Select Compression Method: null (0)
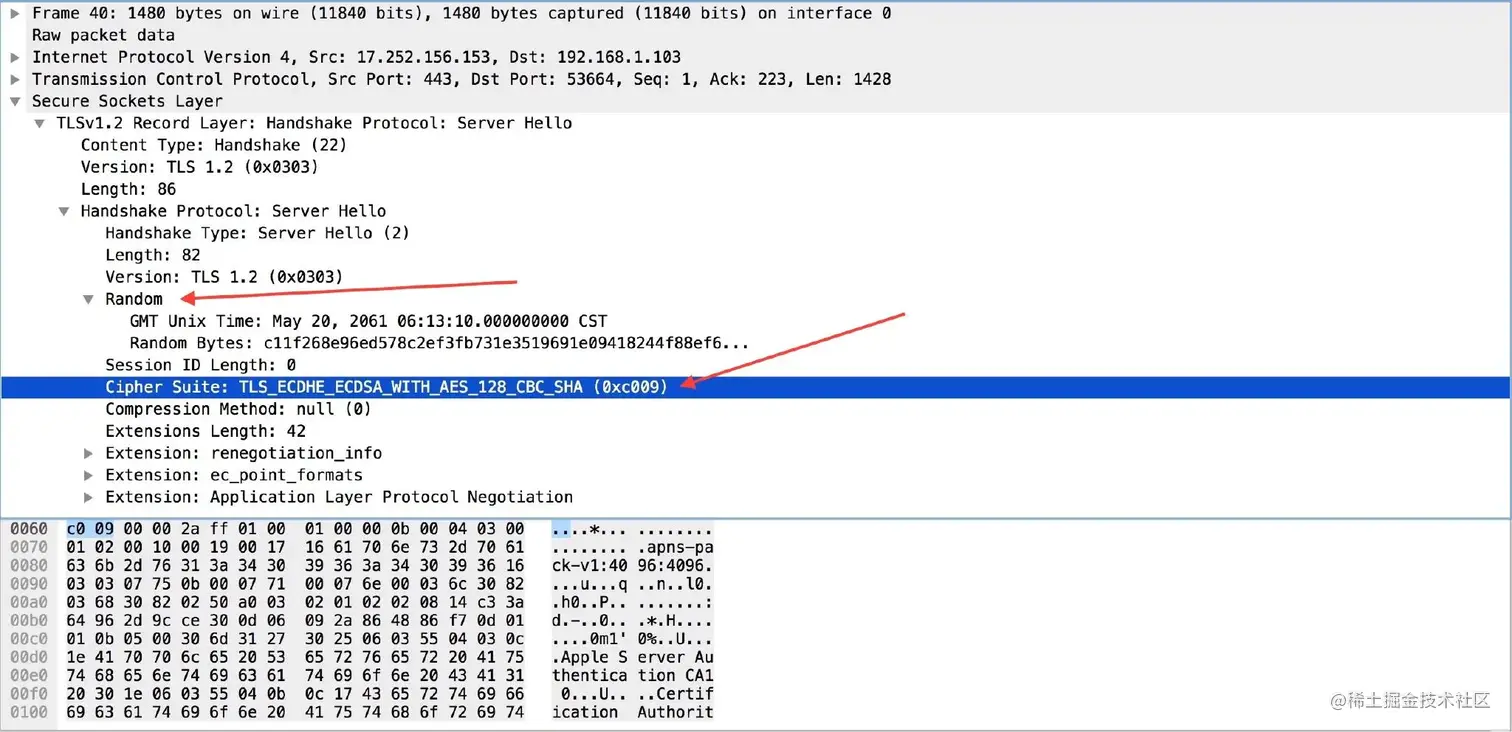The image size is (1512, 732). [756, 409]
